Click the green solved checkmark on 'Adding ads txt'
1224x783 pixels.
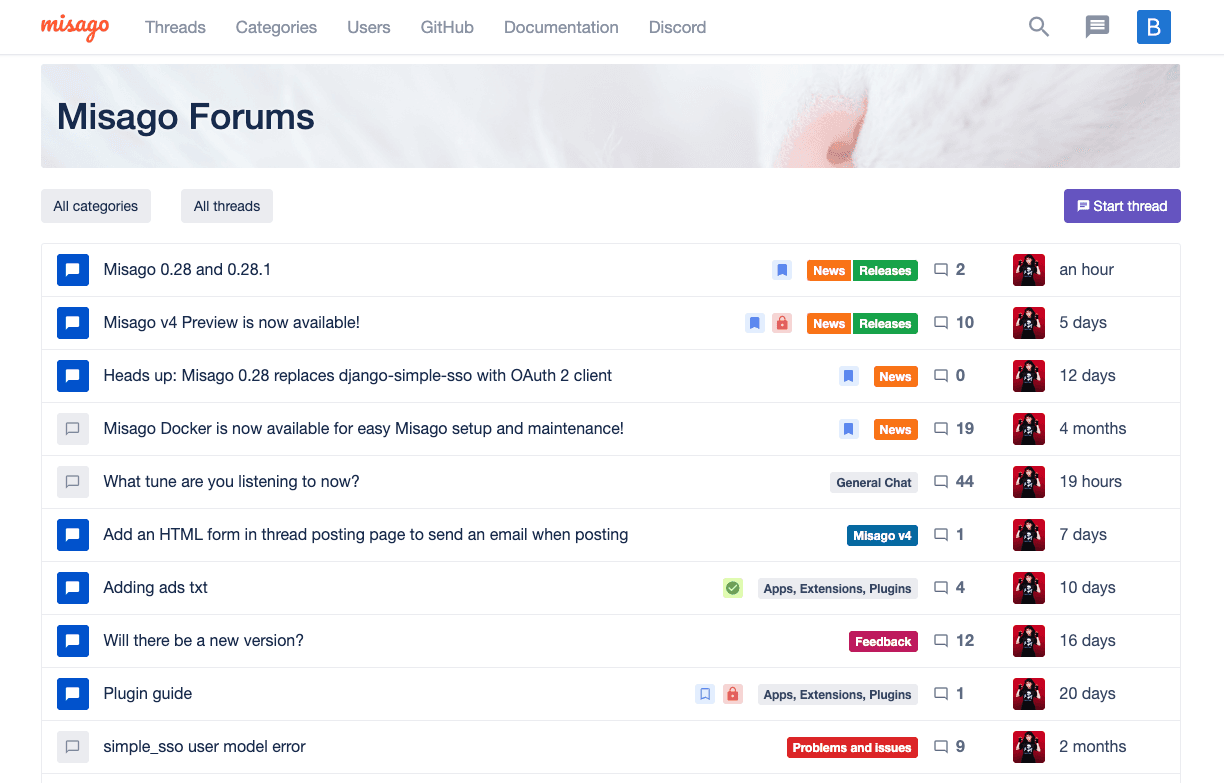click(733, 588)
